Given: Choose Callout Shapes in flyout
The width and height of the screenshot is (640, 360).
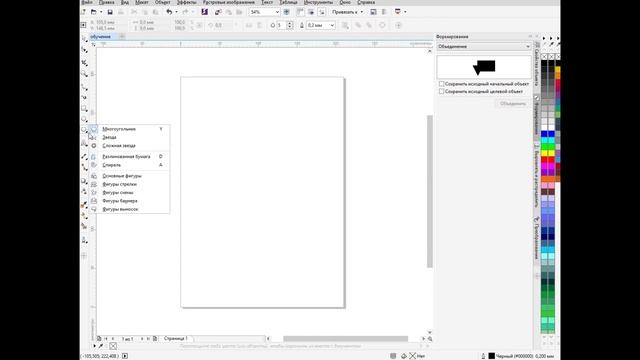Looking at the screenshot, I should point(129,209).
